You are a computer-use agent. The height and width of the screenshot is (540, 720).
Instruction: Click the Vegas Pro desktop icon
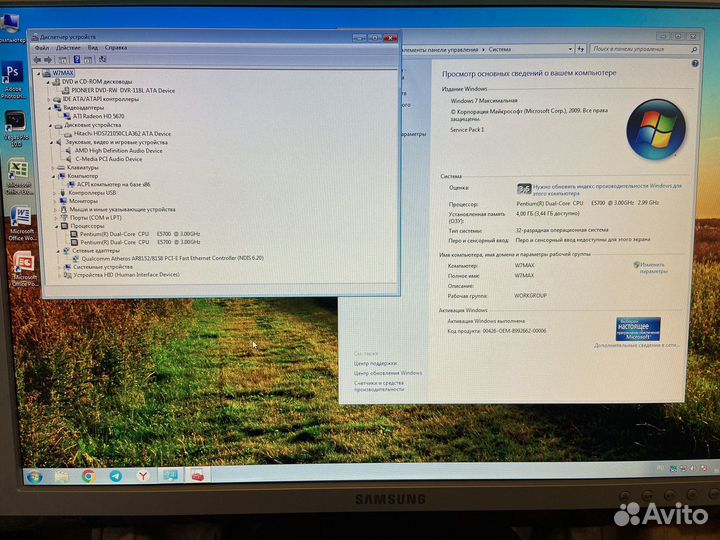click(16, 129)
